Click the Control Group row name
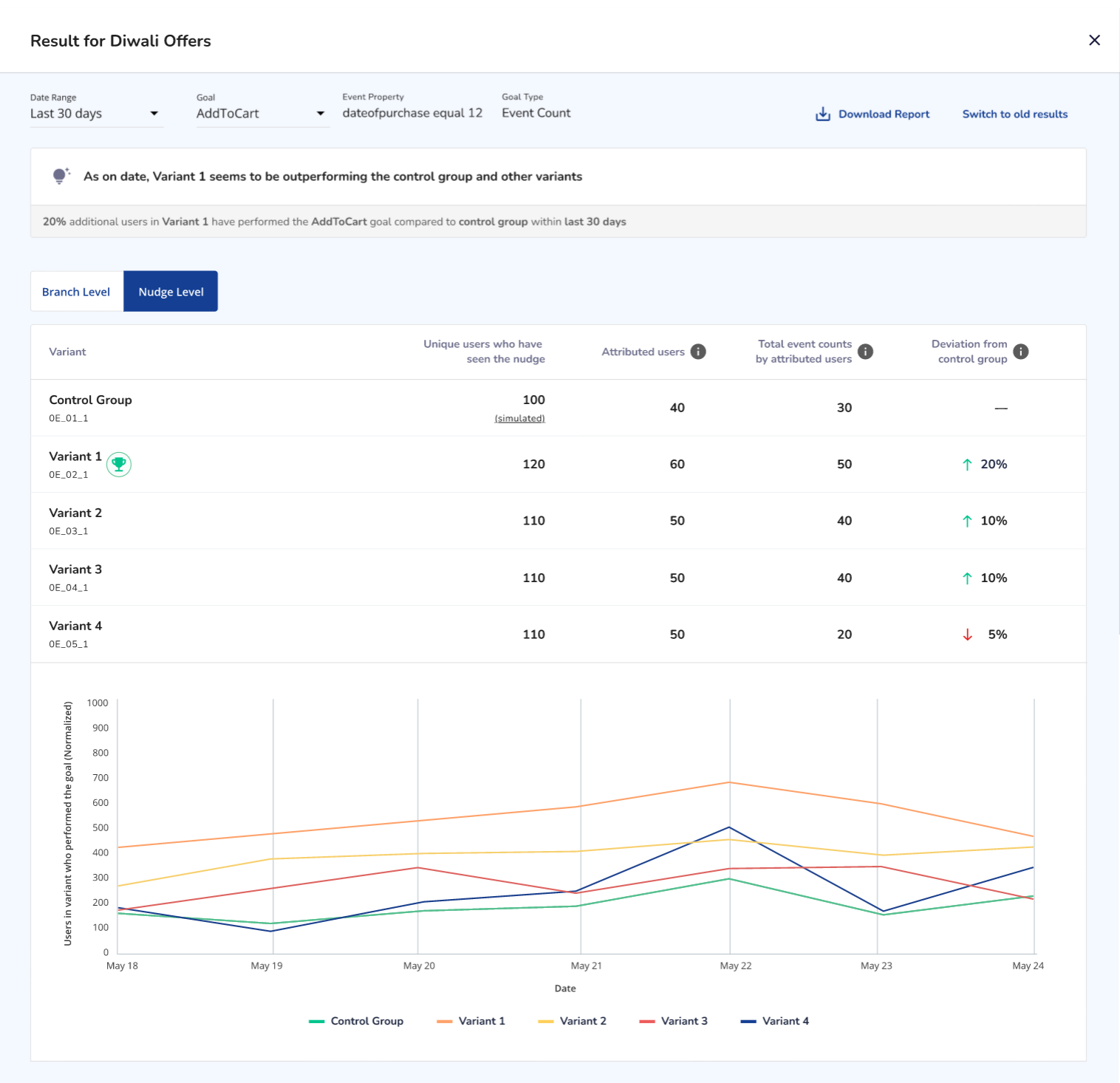Viewport: 1120px width, 1083px height. [x=90, y=400]
